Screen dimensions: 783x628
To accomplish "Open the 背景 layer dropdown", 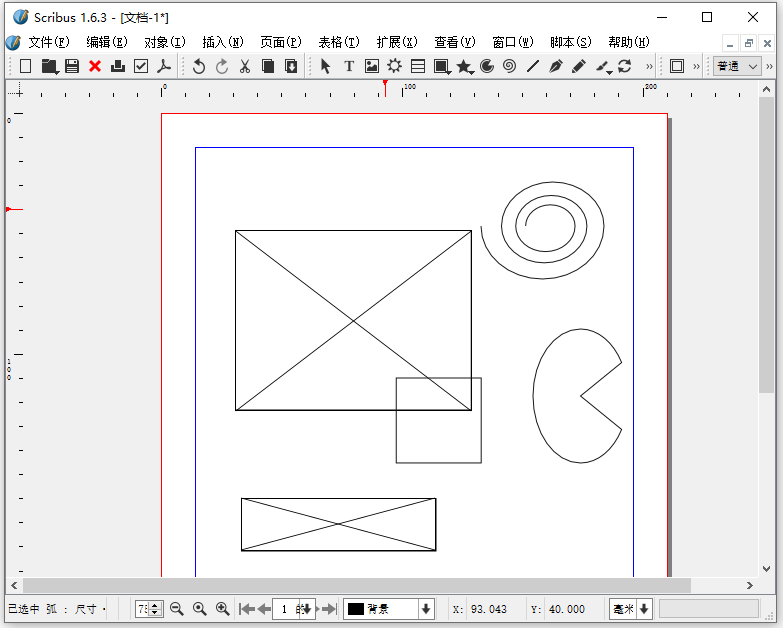I will (427, 609).
